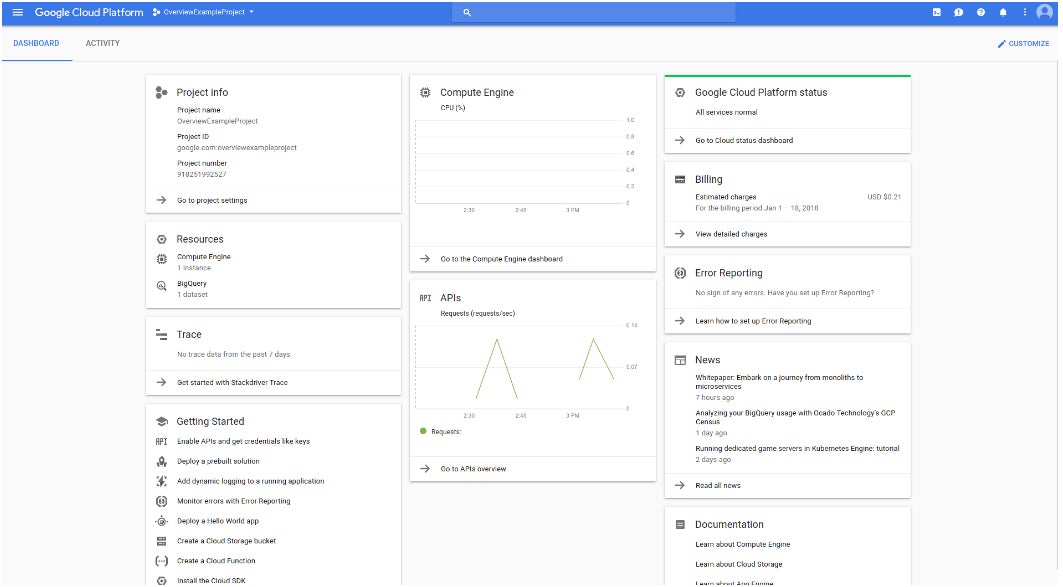Open Analyzing your BigQuery usage news item
This screenshot has height=587, width=1063.
coord(795,418)
